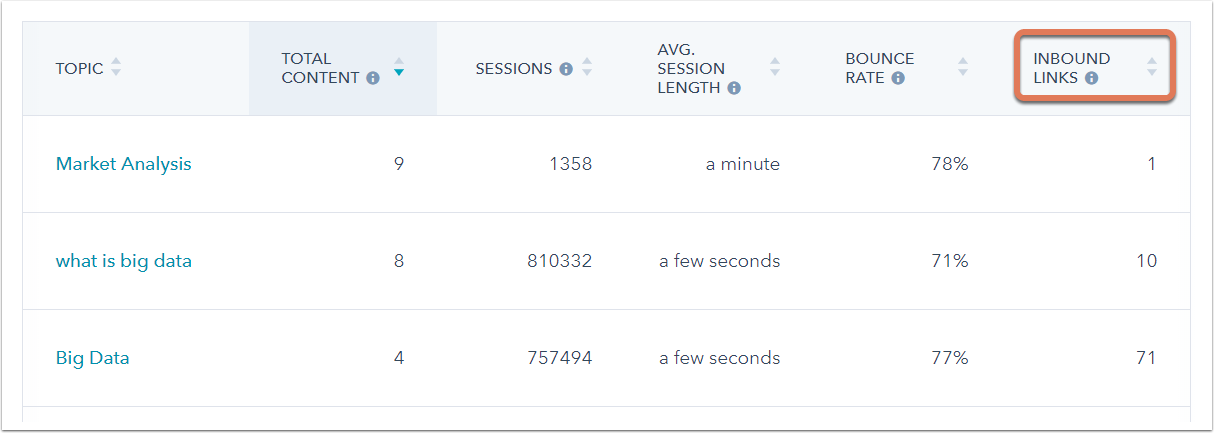Screen dimensions: 1214x433
Task: Click info icon beside Inbound Links
Action: 1091,78
